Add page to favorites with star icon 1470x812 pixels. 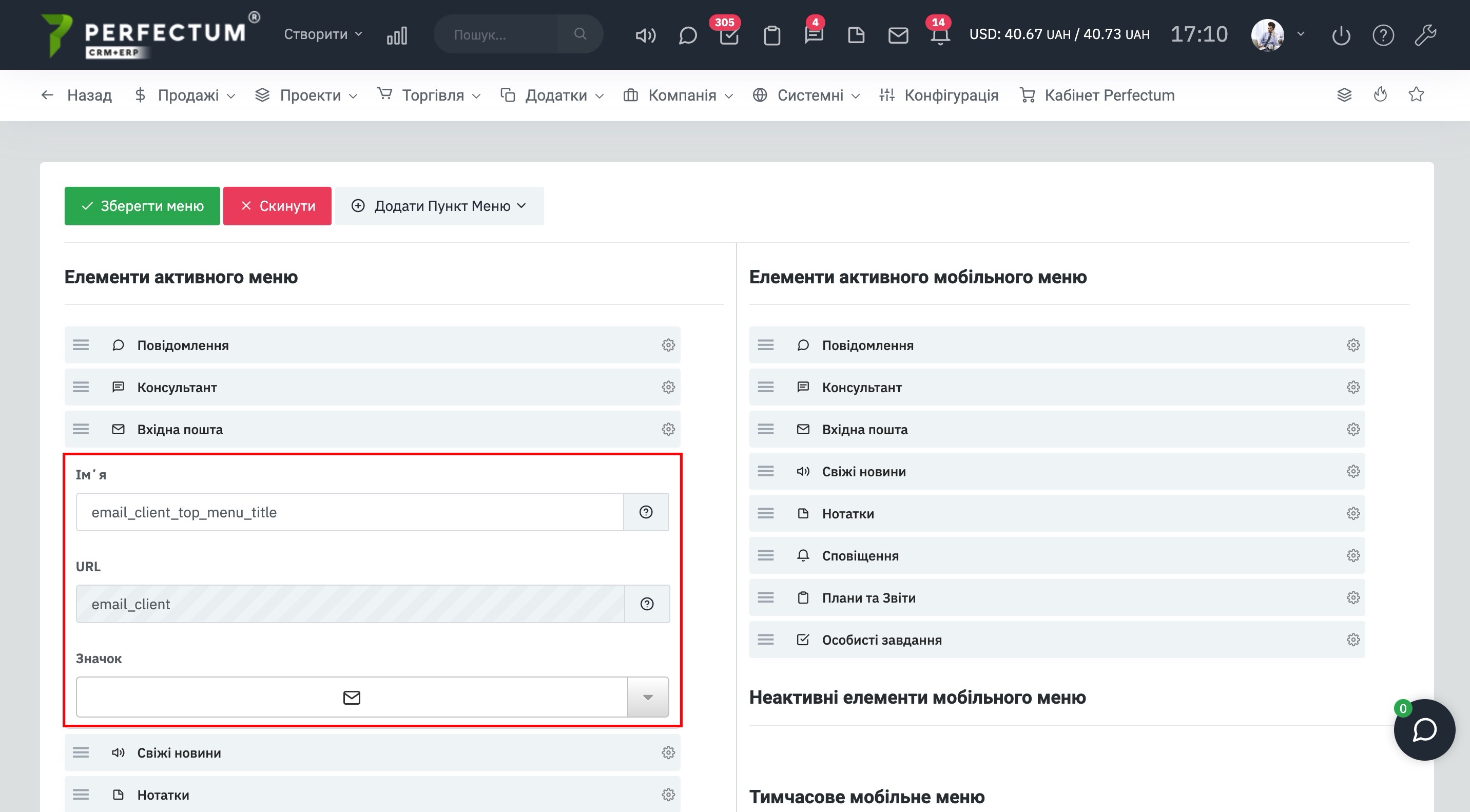[x=1416, y=95]
